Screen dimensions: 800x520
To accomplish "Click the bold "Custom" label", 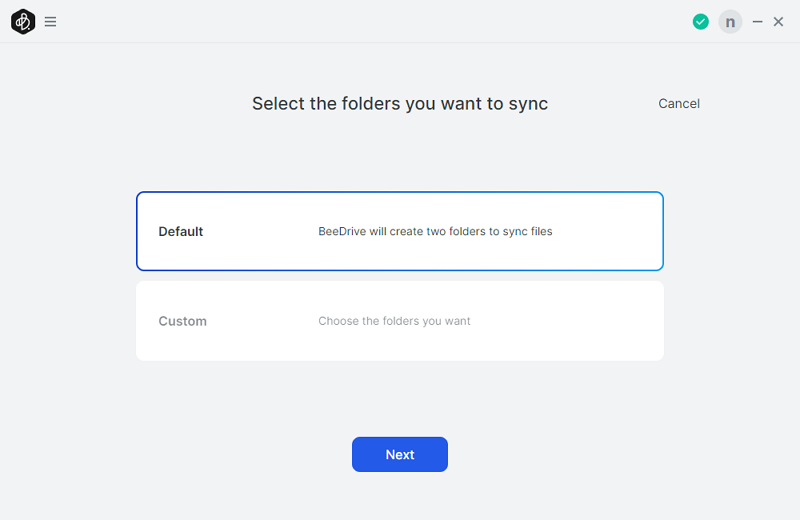I will click(182, 321).
